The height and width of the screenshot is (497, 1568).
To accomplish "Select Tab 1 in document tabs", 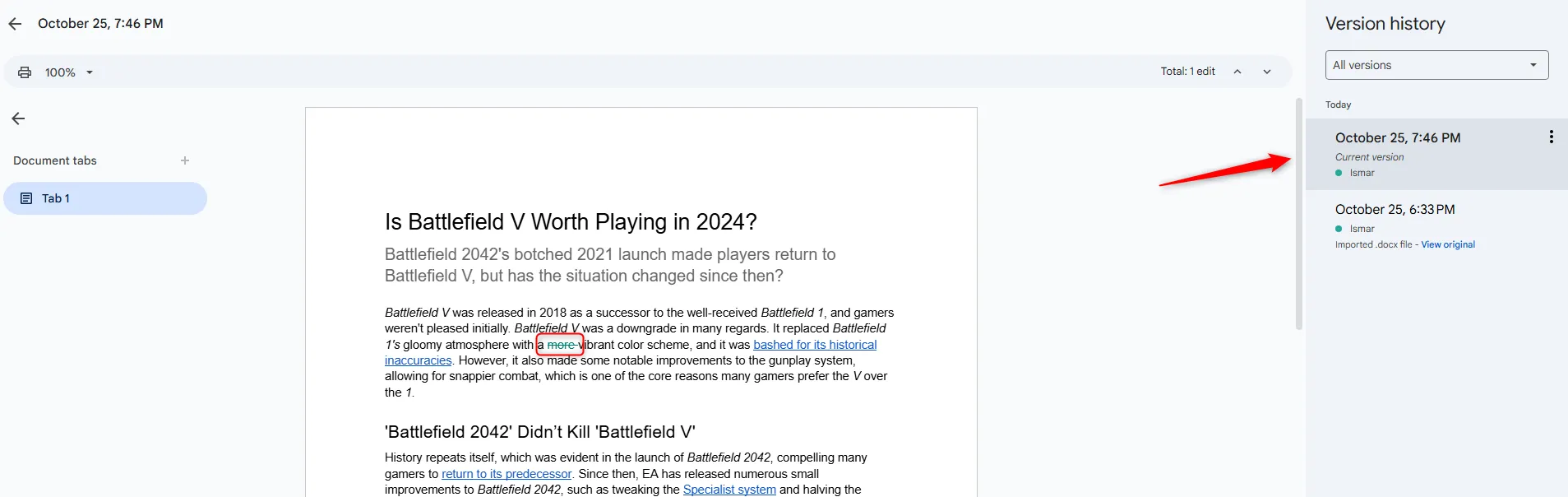I will 105,198.
